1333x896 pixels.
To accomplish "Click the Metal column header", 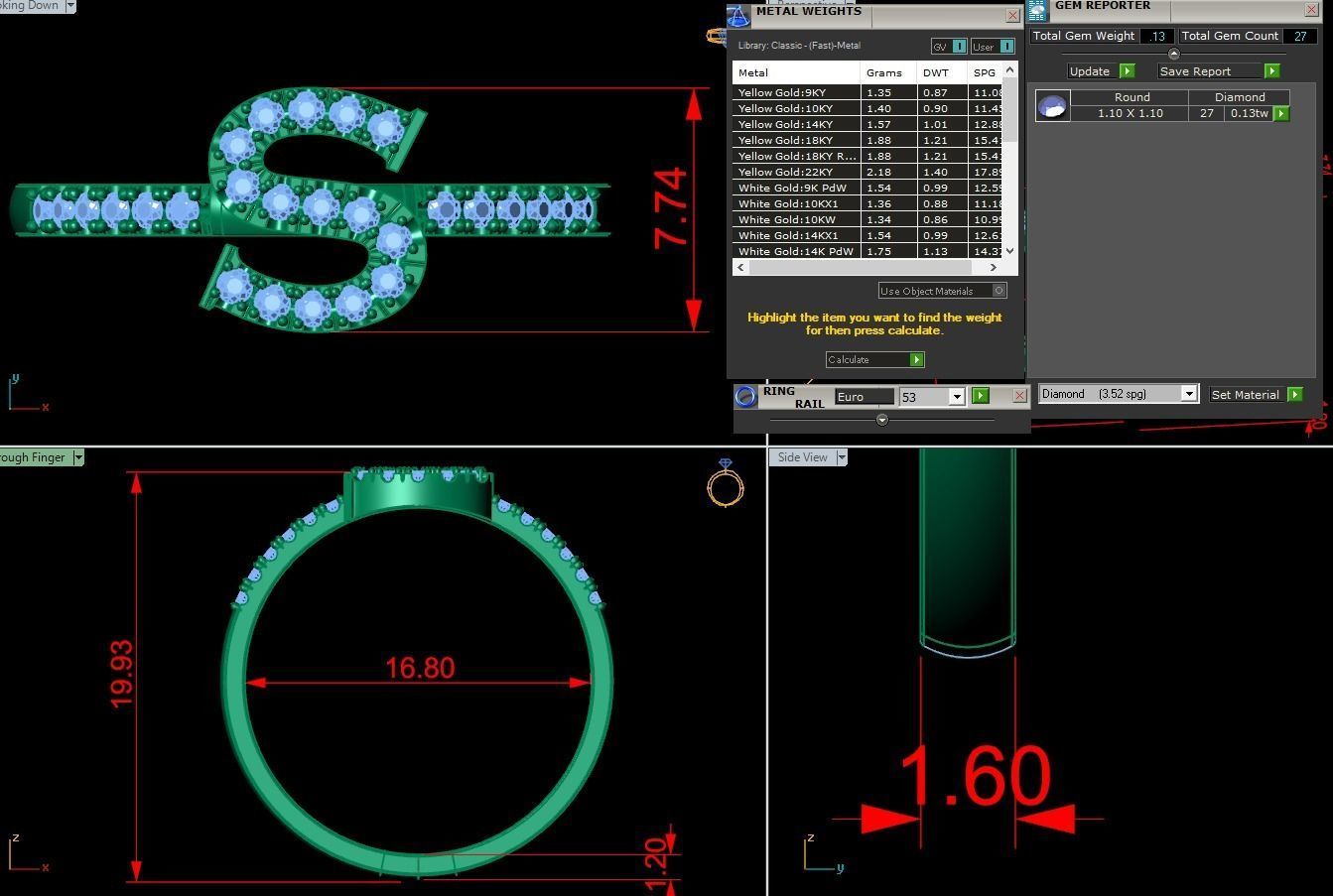I will (x=796, y=72).
